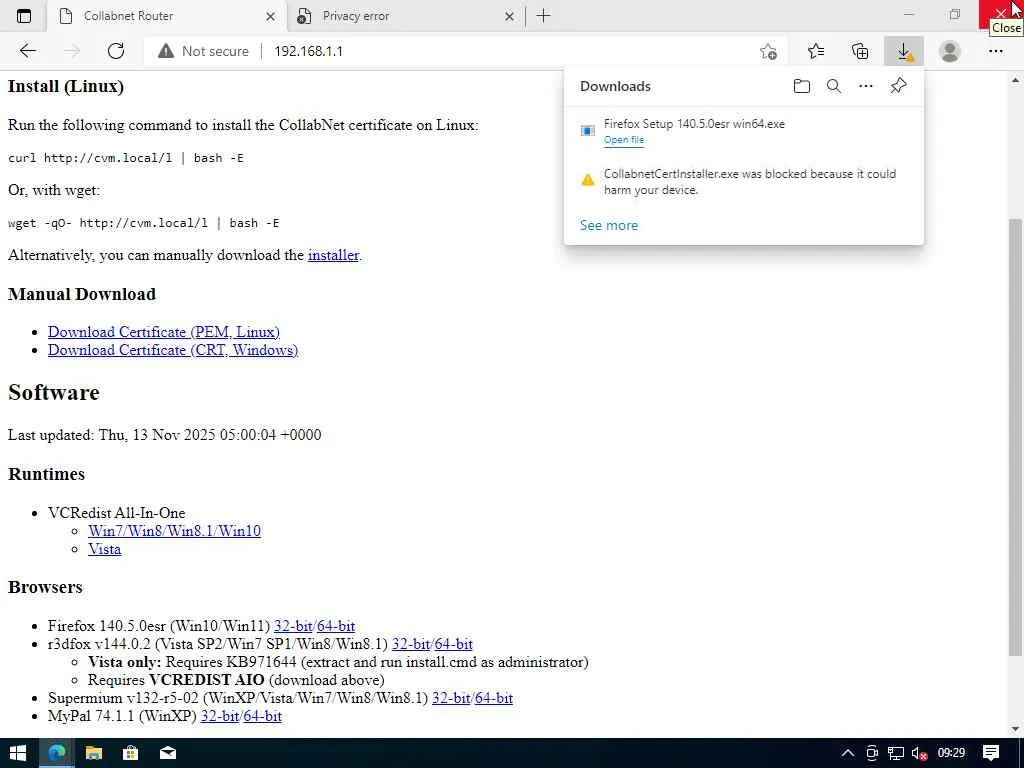
Task: Click the Windows Start button
Action: coord(18,753)
